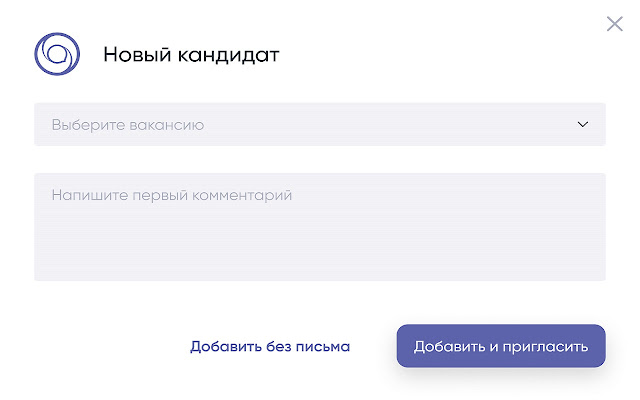Select the round logo beside the title
The width and height of the screenshot is (640, 400).
tap(56, 54)
